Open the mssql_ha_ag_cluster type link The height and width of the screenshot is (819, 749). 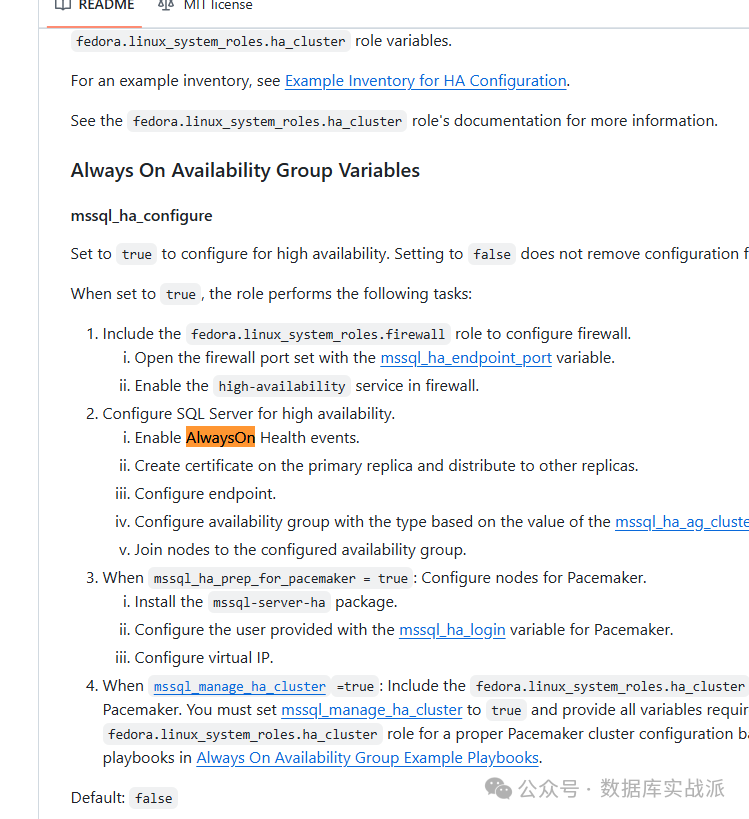pyautogui.click(x=681, y=521)
